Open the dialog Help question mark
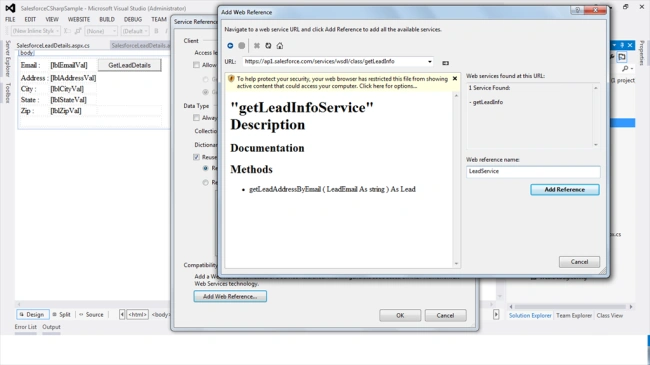The height and width of the screenshot is (365, 650). point(577,10)
